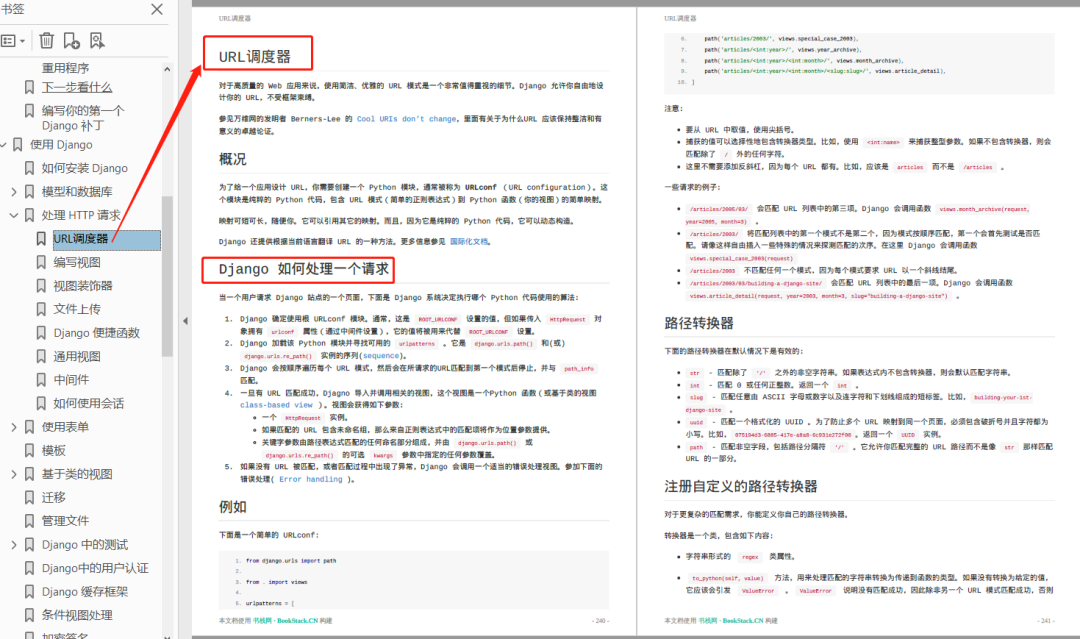Open the 下一步看什么 bookmark
The image size is (1080, 639).
(76, 87)
